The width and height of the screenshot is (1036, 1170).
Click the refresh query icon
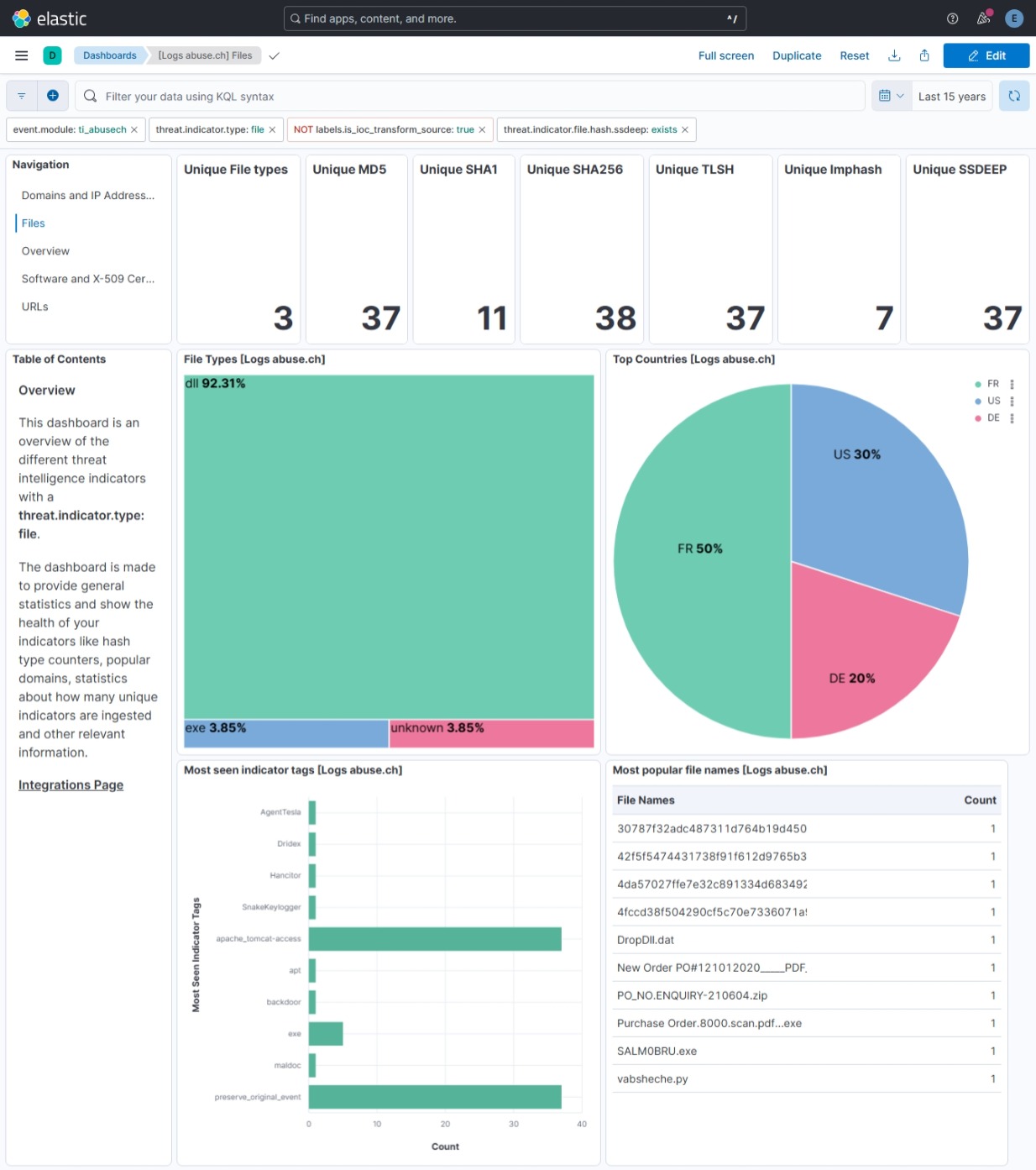1014,96
